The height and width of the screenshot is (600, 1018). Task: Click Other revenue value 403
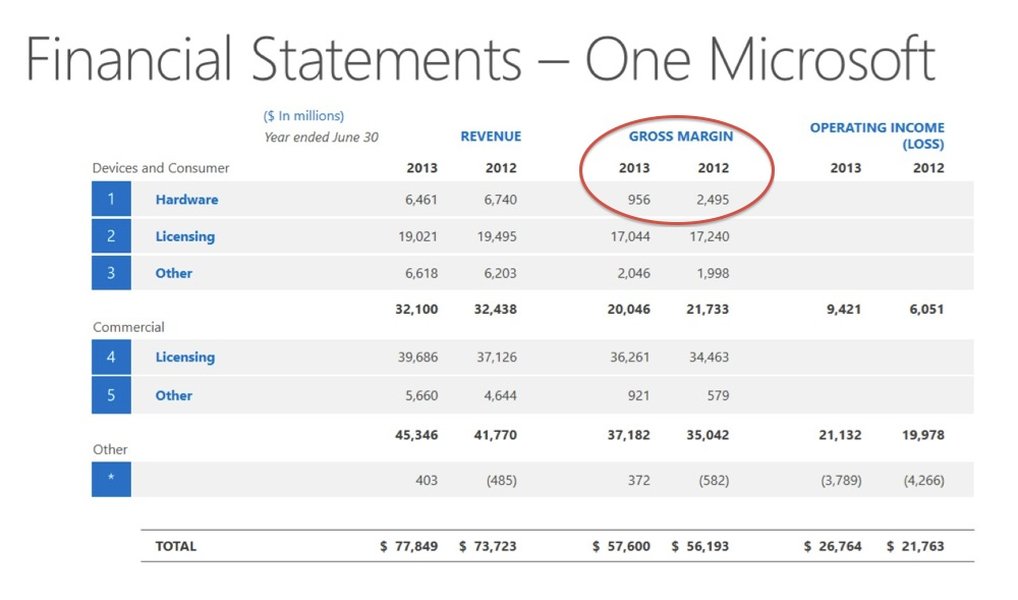pos(427,481)
